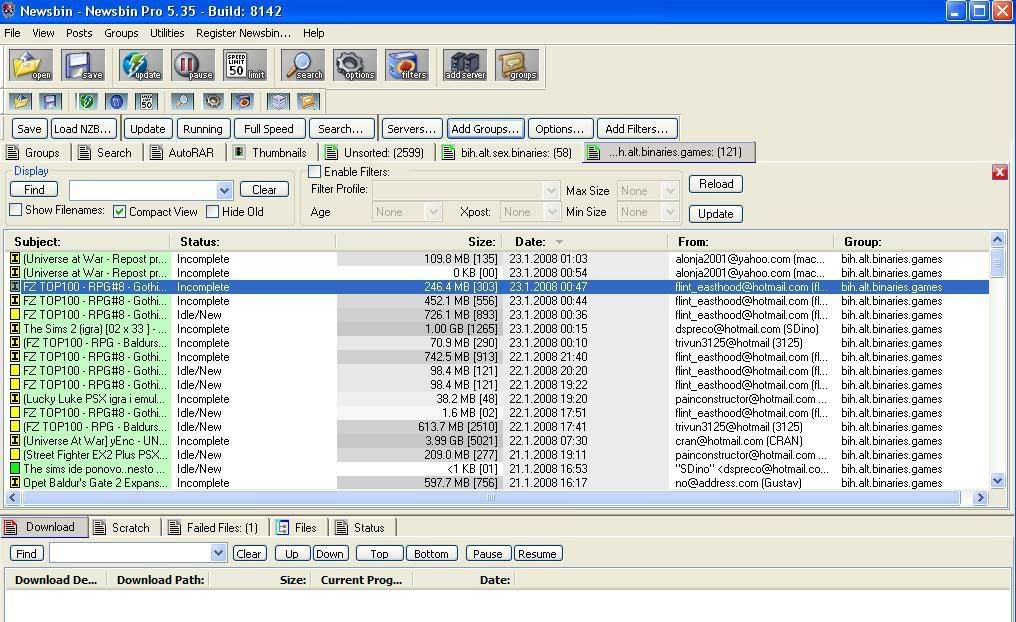Open the Age dropdown
This screenshot has height=622, width=1016.
click(433, 212)
